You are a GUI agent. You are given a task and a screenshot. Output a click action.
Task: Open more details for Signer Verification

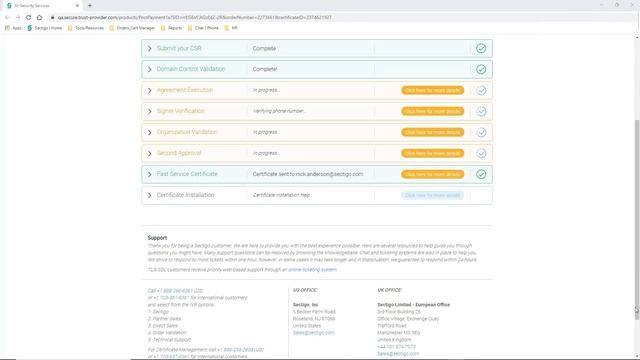(432, 111)
